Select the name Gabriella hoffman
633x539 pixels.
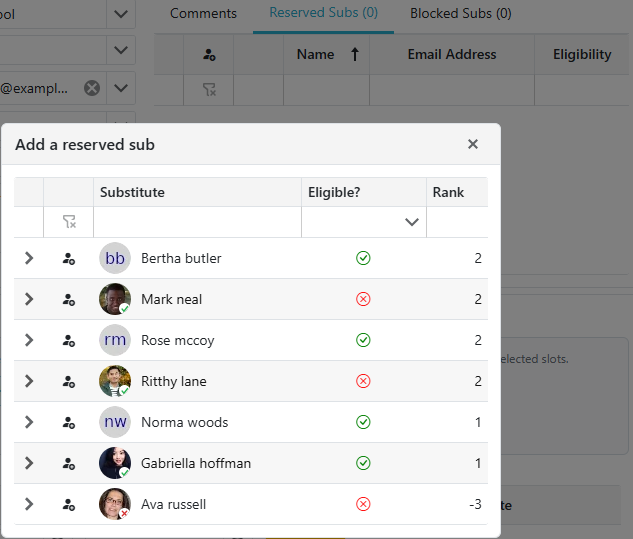pyautogui.click(x=196, y=463)
